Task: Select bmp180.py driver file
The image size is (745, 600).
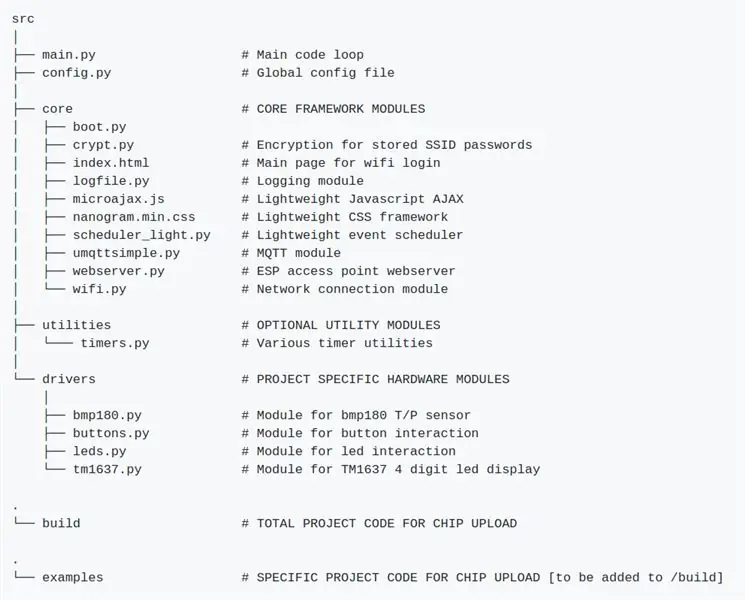Action: 107,415
